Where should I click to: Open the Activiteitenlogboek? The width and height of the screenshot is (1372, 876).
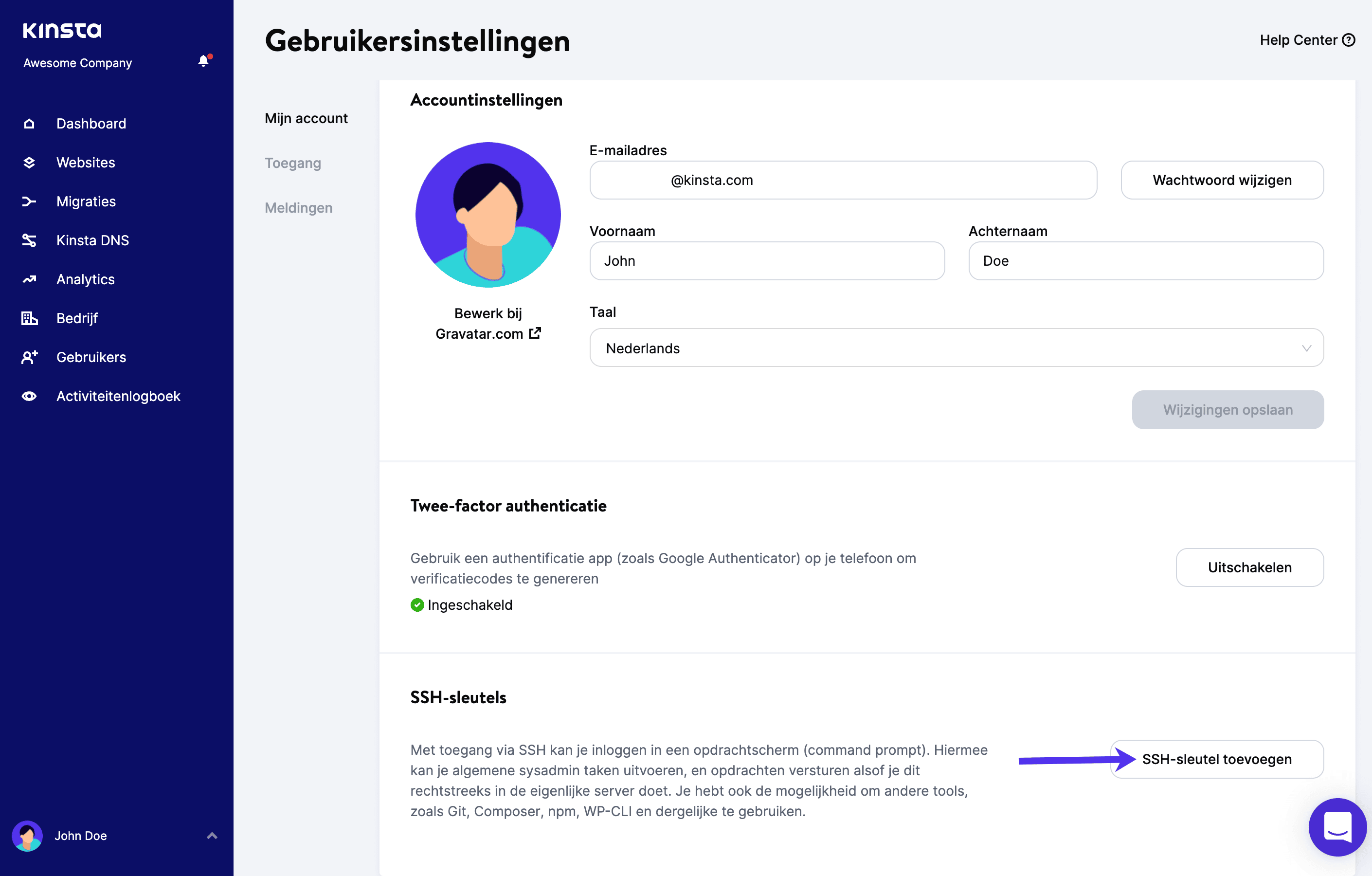pos(119,396)
